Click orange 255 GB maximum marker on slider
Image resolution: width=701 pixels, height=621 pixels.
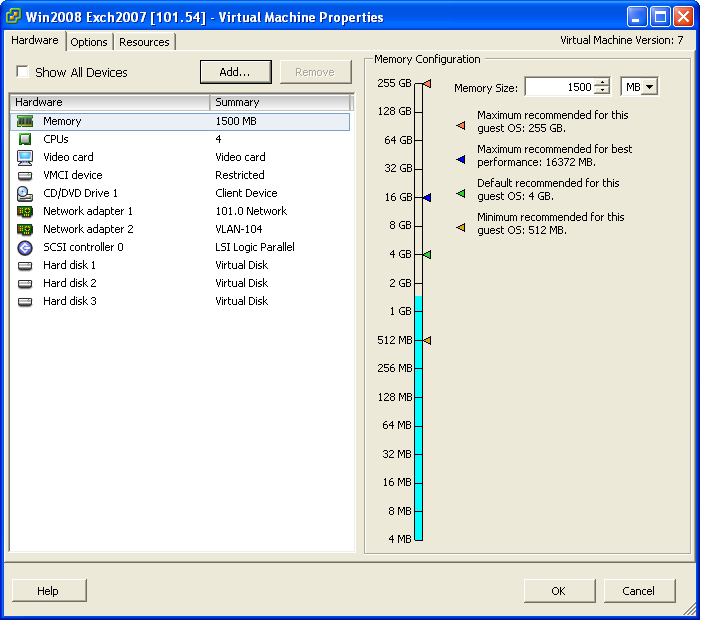click(x=427, y=84)
